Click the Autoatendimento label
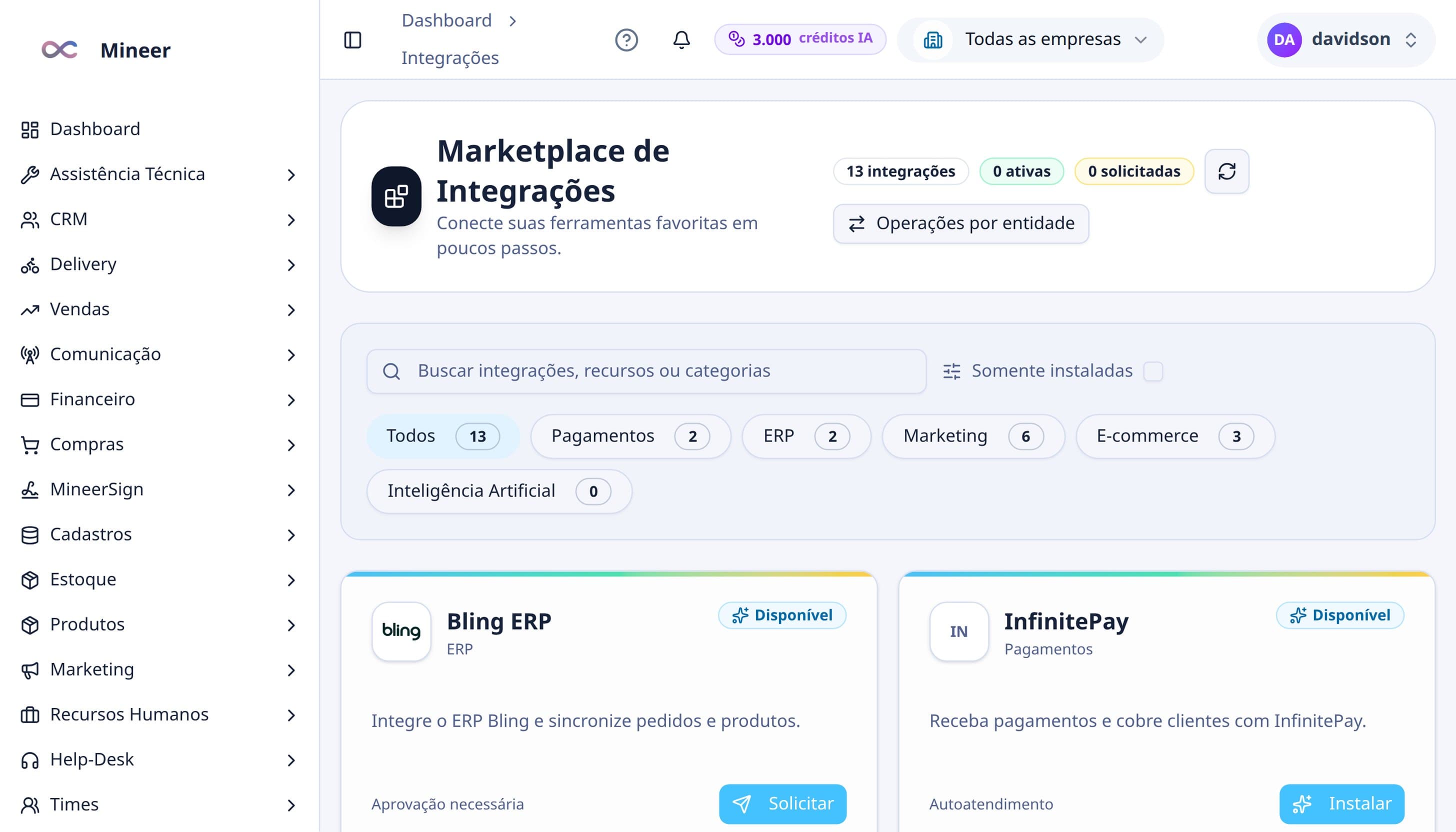Screen dimensions: 1456x832 (991, 804)
